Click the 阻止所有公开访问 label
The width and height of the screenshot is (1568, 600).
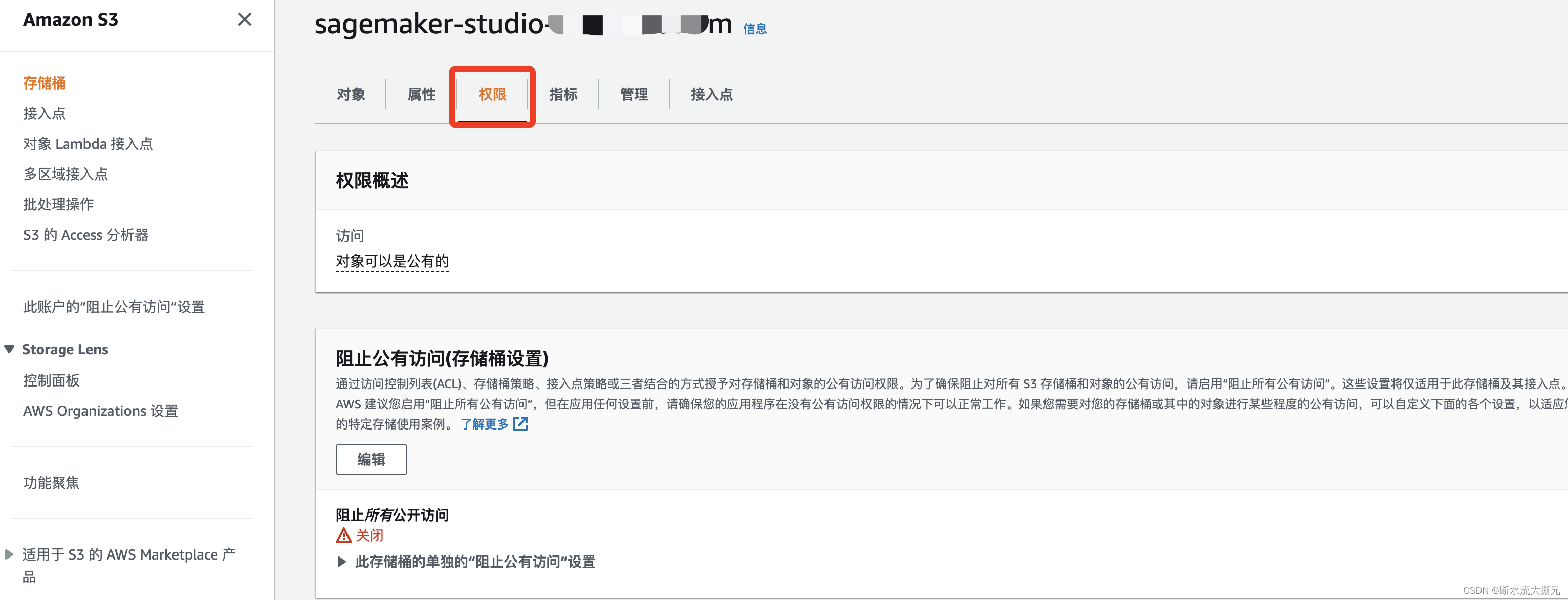pyautogui.click(x=393, y=516)
